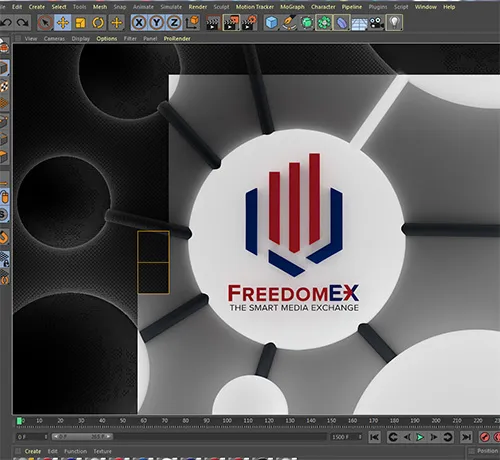
Task: Open the Select menu
Action: [x=59, y=7]
